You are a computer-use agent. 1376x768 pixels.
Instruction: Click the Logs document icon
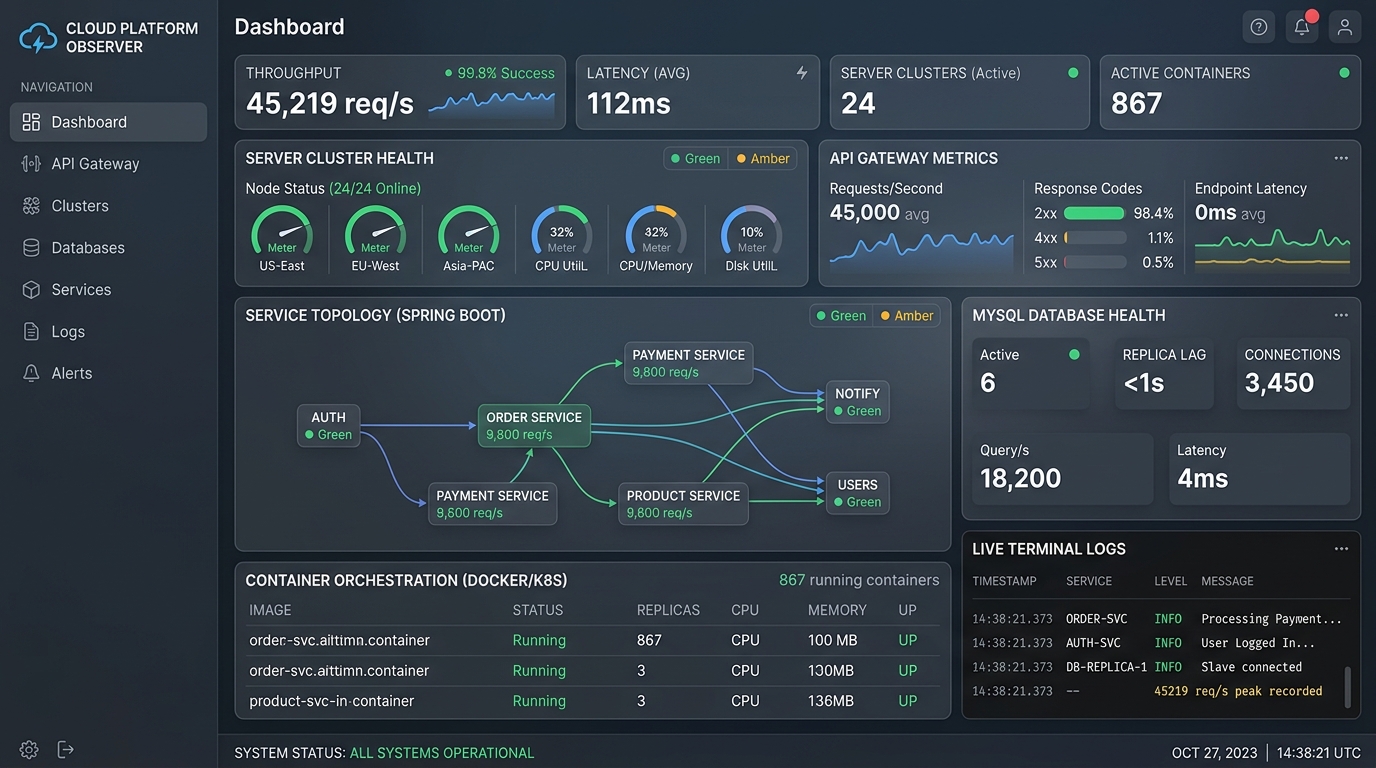click(x=31, y=332)
